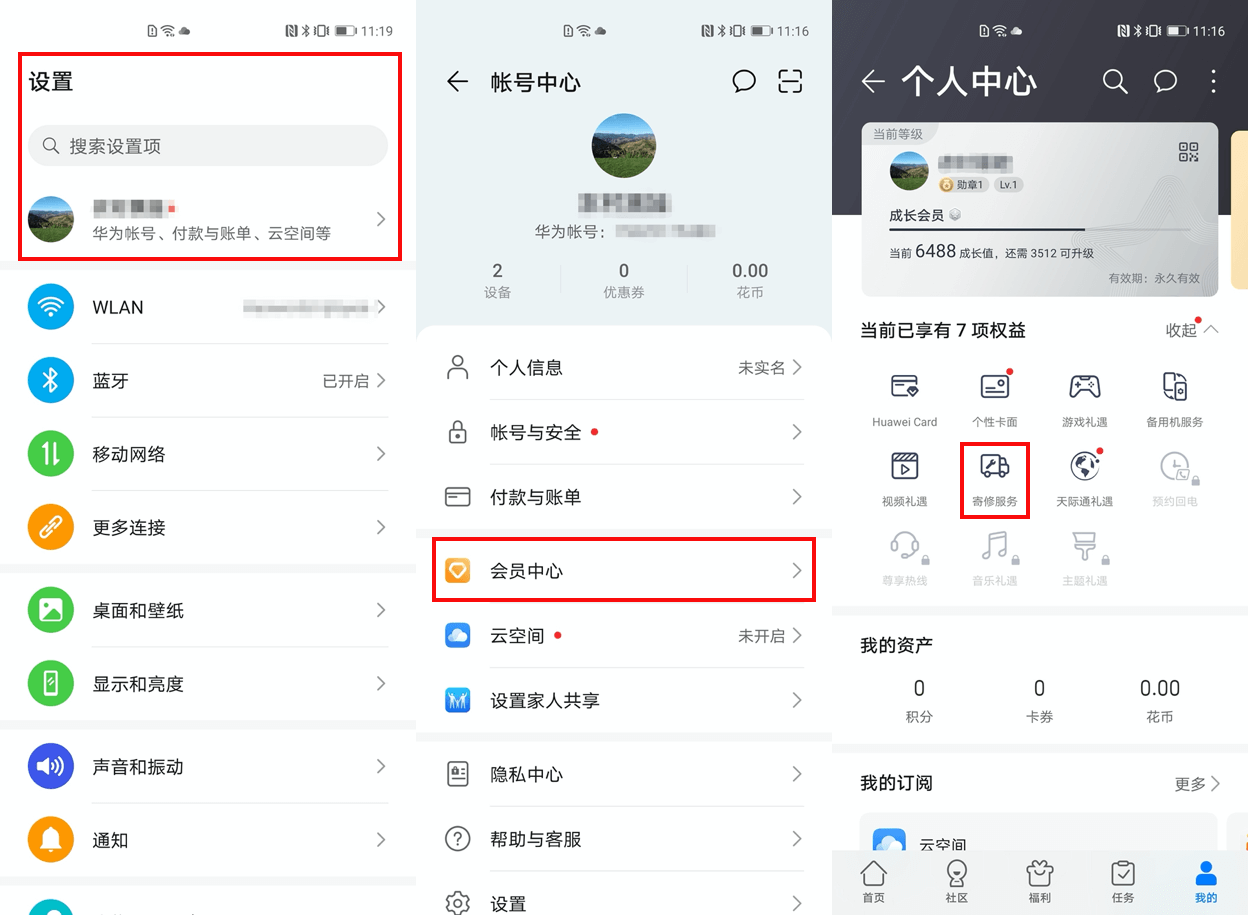
Task: Open the three-dot more menu in 个人中心
Action: tap(1213, 82)
